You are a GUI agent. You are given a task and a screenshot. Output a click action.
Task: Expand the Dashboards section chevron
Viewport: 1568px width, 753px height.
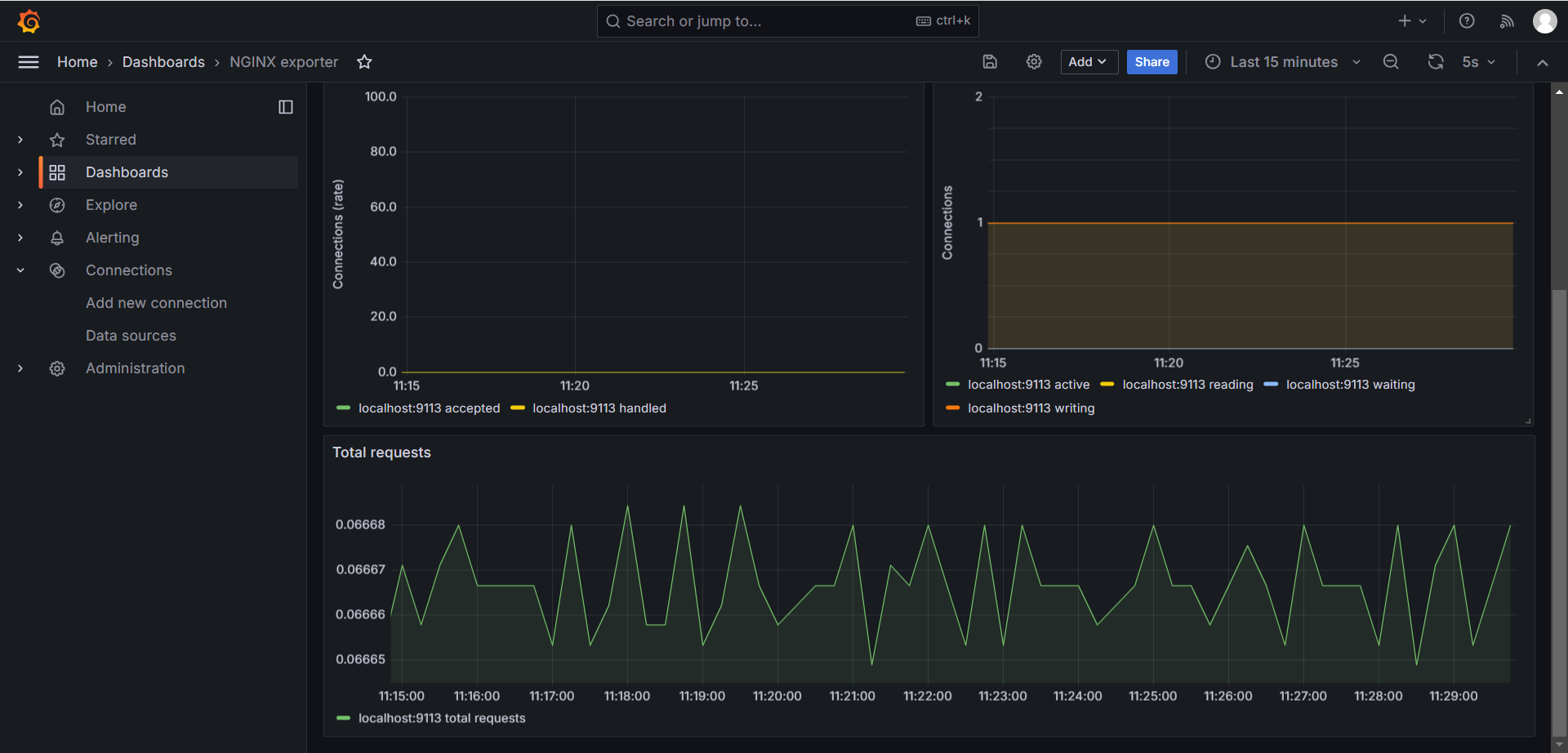coord(20,172)
